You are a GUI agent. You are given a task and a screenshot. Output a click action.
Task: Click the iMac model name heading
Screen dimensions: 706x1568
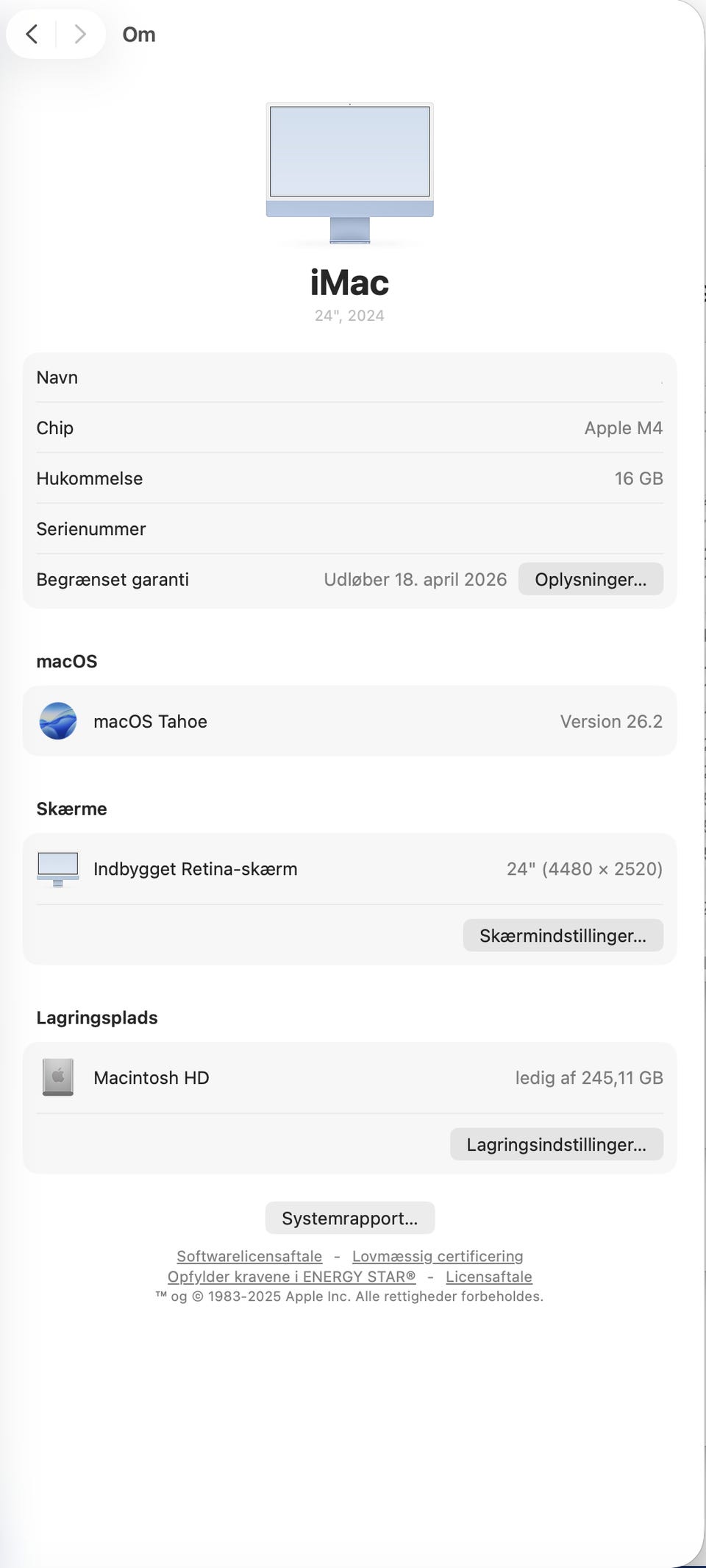pos(349,283)
